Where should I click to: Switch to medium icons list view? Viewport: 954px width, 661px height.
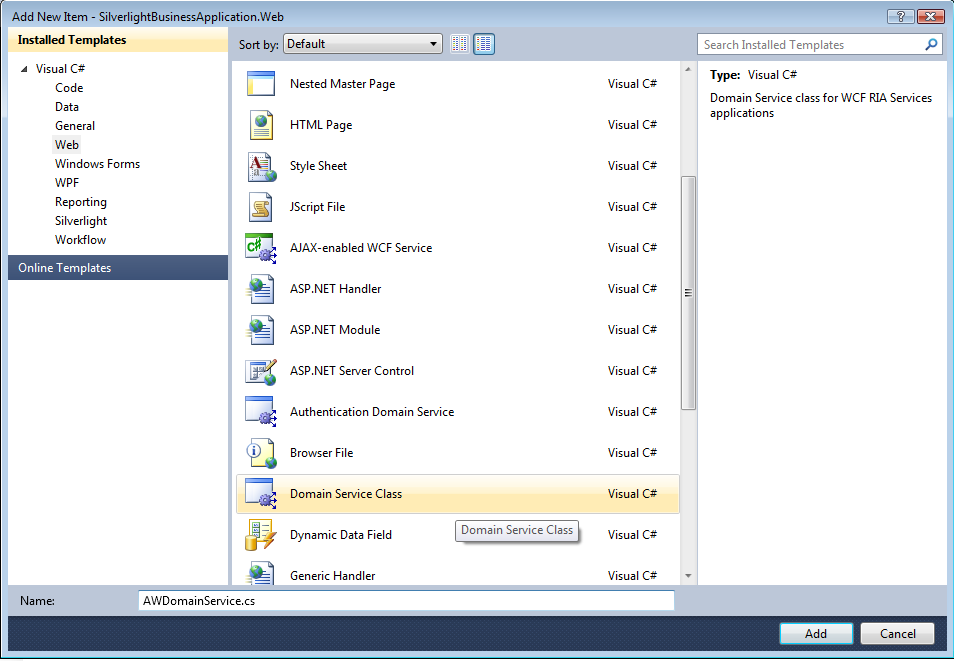click(484, 44)
